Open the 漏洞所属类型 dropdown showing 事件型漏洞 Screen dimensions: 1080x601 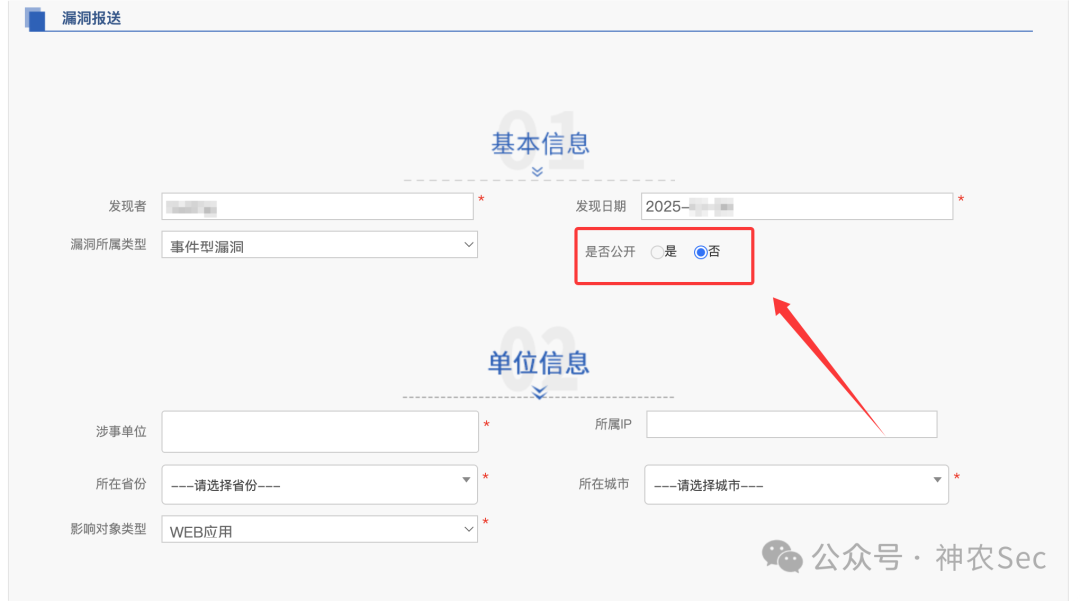click(x=320, y=244)
